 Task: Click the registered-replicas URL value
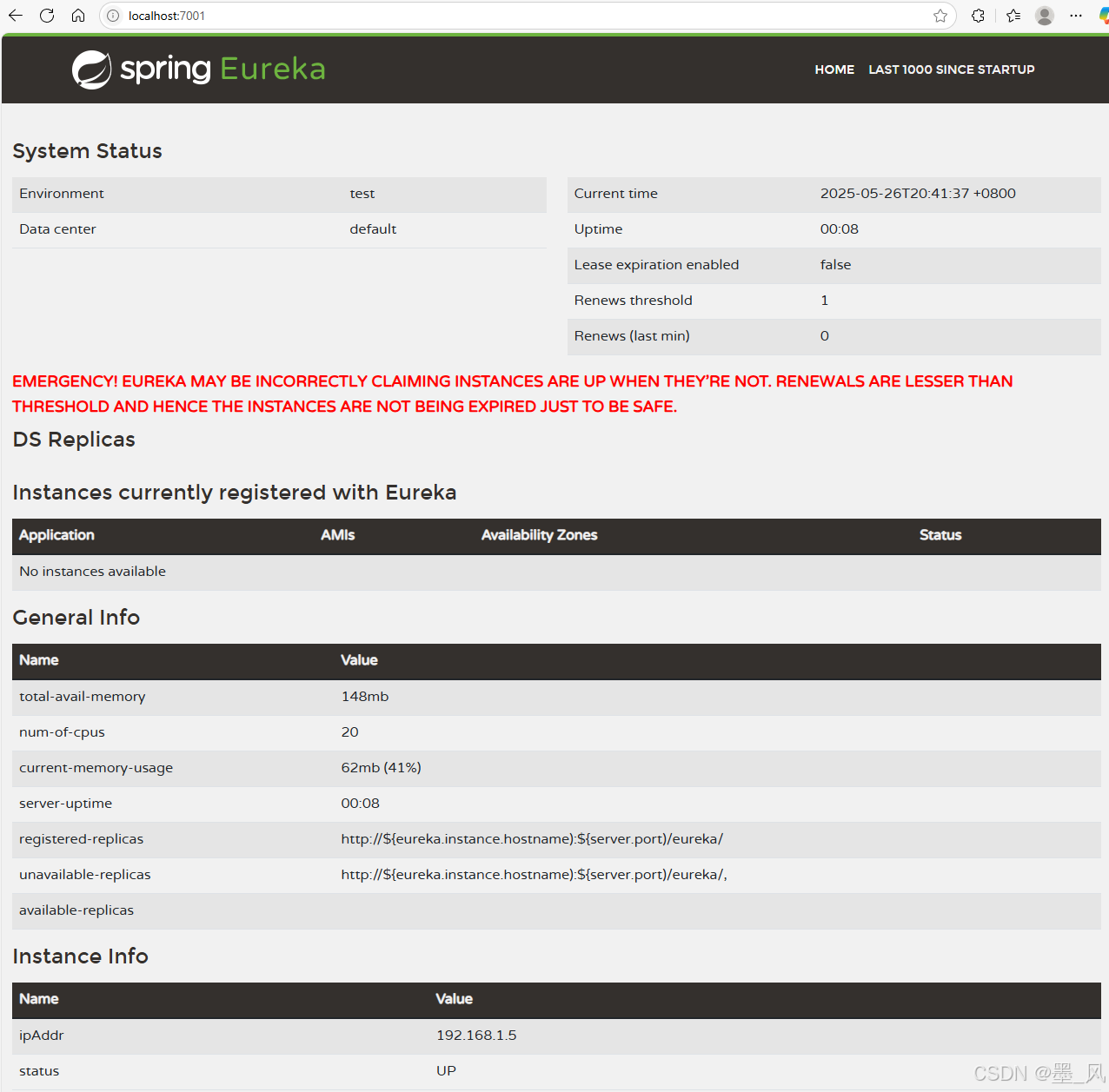coord(532,839)
